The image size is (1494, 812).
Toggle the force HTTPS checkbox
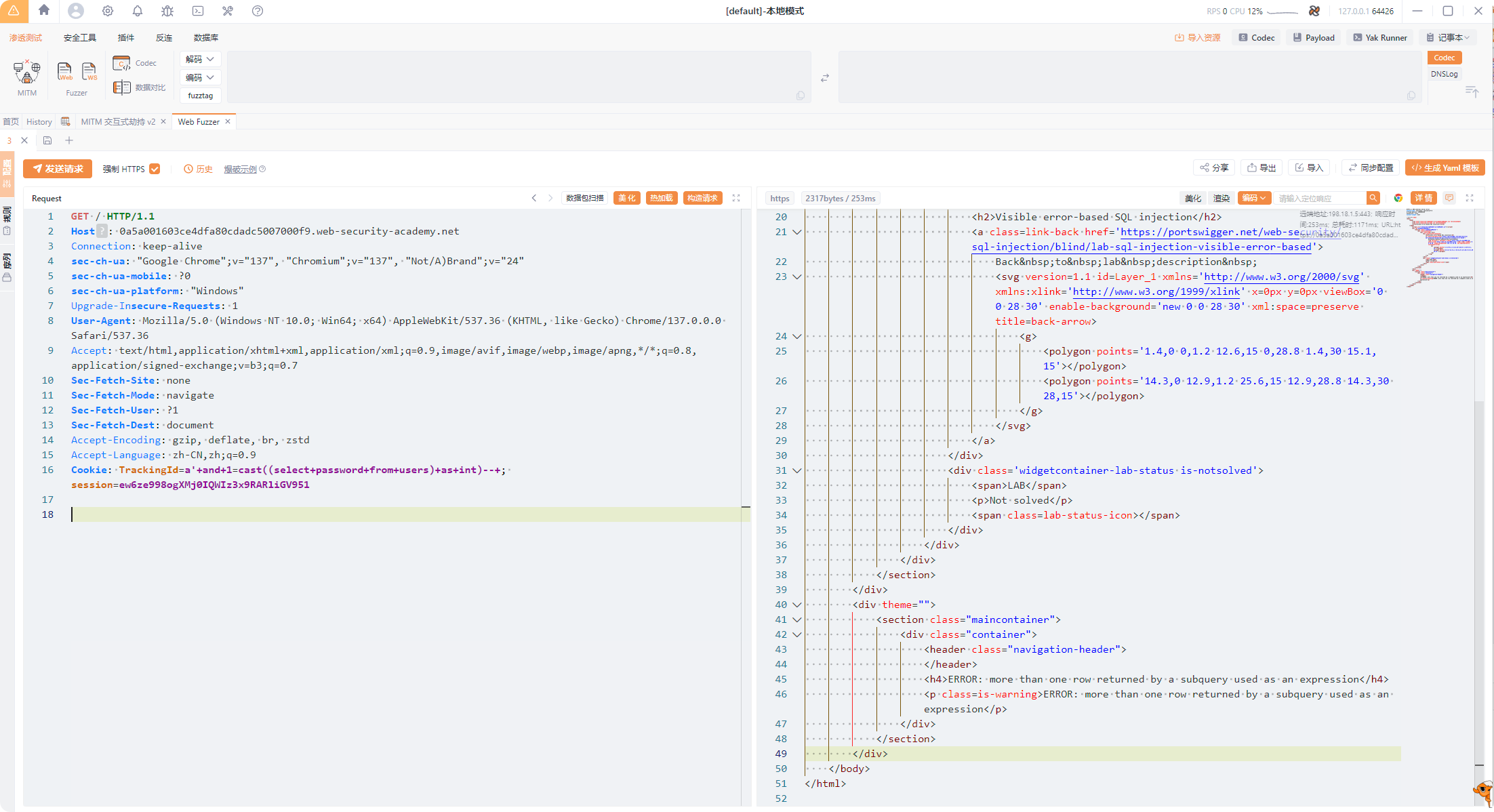pos(155,169)
